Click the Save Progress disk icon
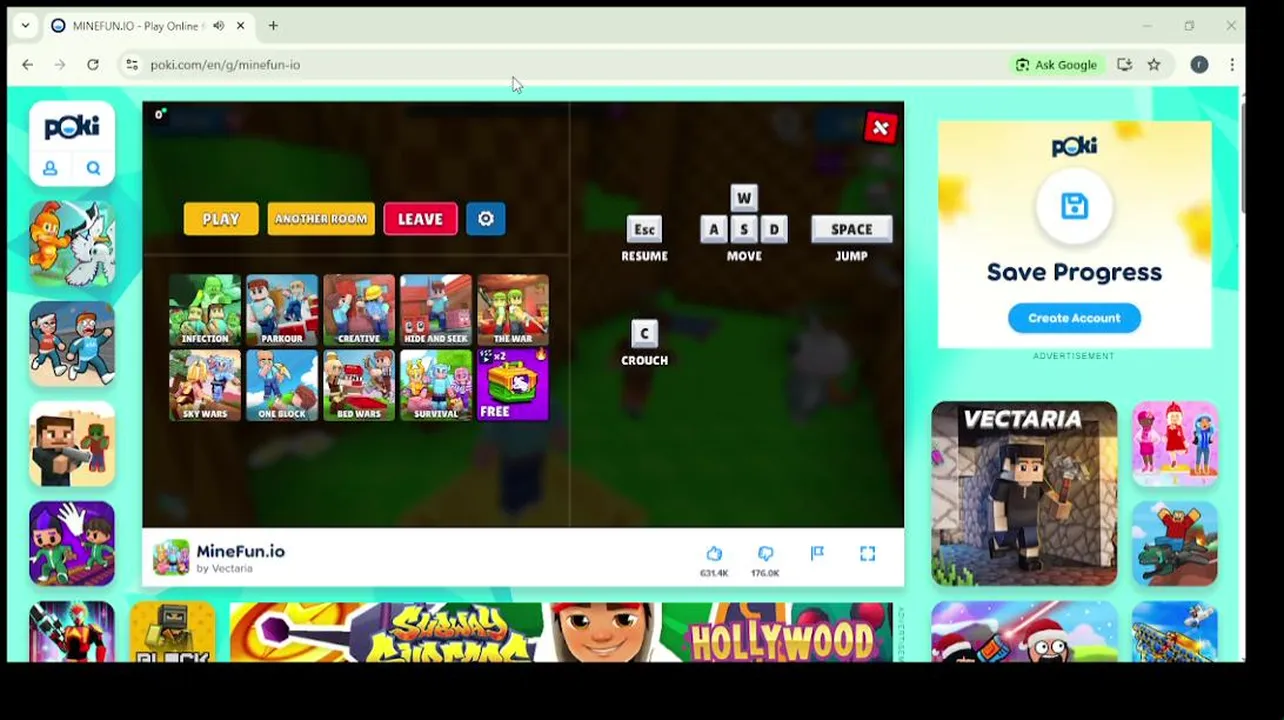Image resolution: width=1284 pixels, height=720 pixels. [x=1074, y=207]
